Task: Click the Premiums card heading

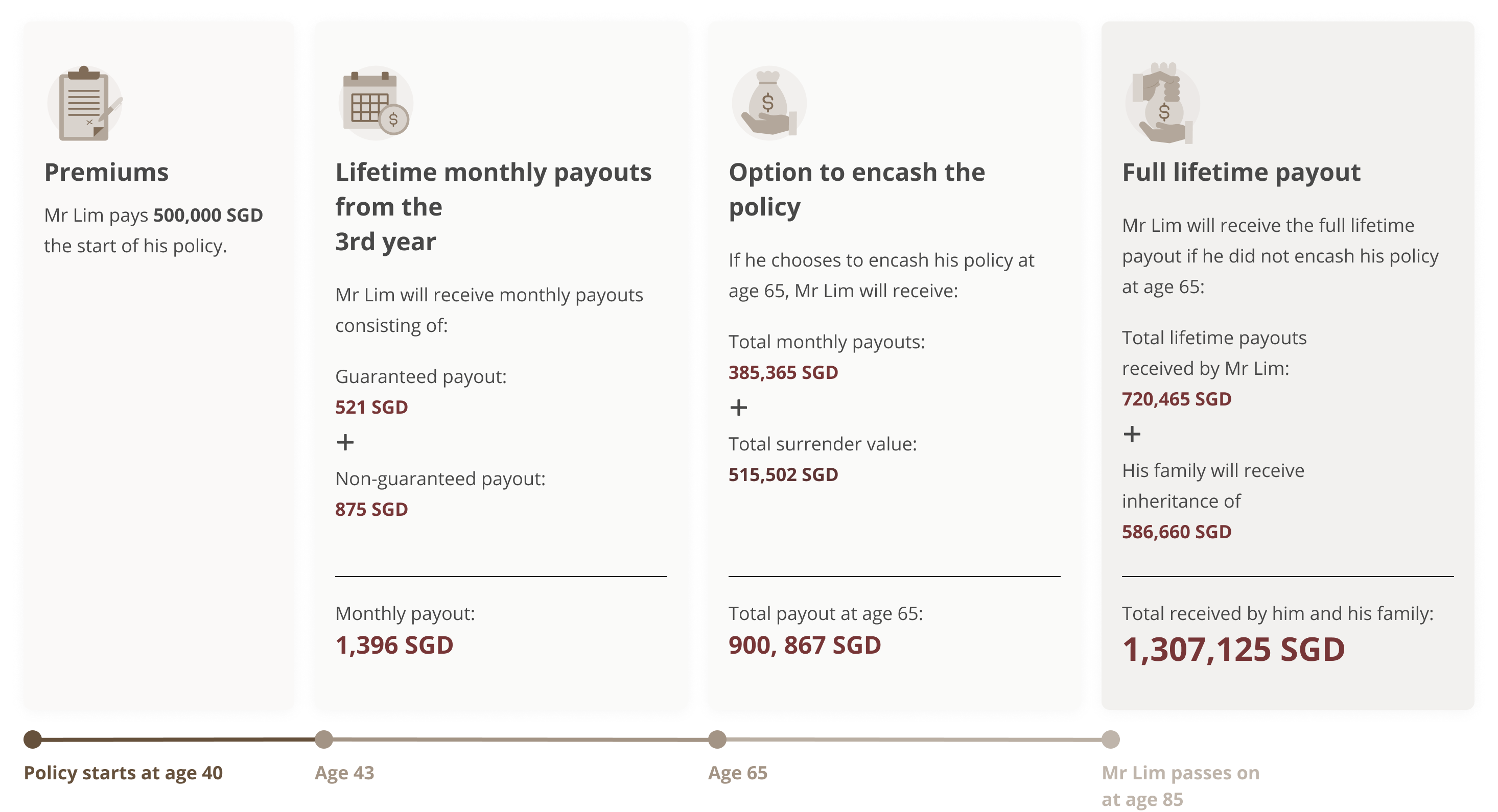Action: click(x=106, y=172)
